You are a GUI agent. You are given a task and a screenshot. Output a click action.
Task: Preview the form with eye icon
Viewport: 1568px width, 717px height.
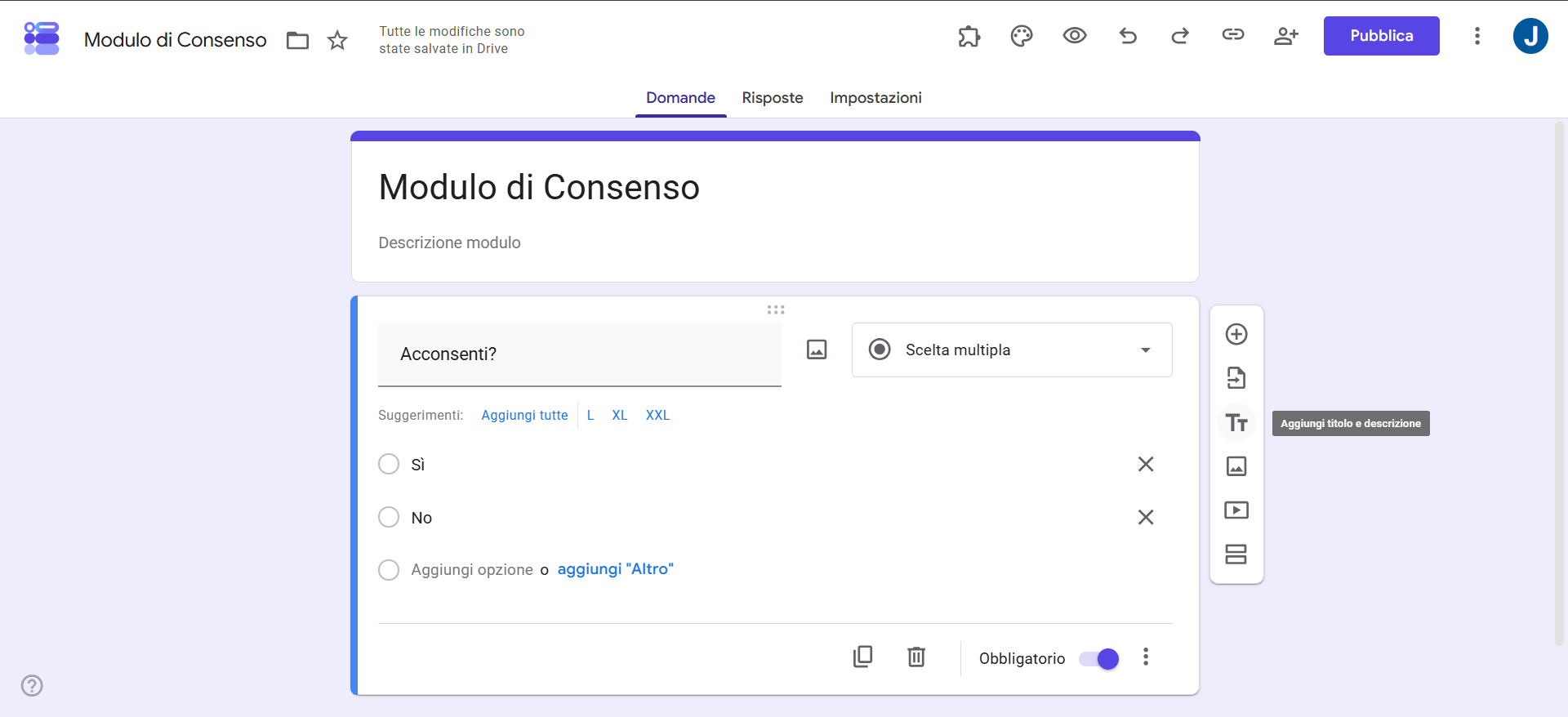pyautogui.click(x=1075, y=35)
